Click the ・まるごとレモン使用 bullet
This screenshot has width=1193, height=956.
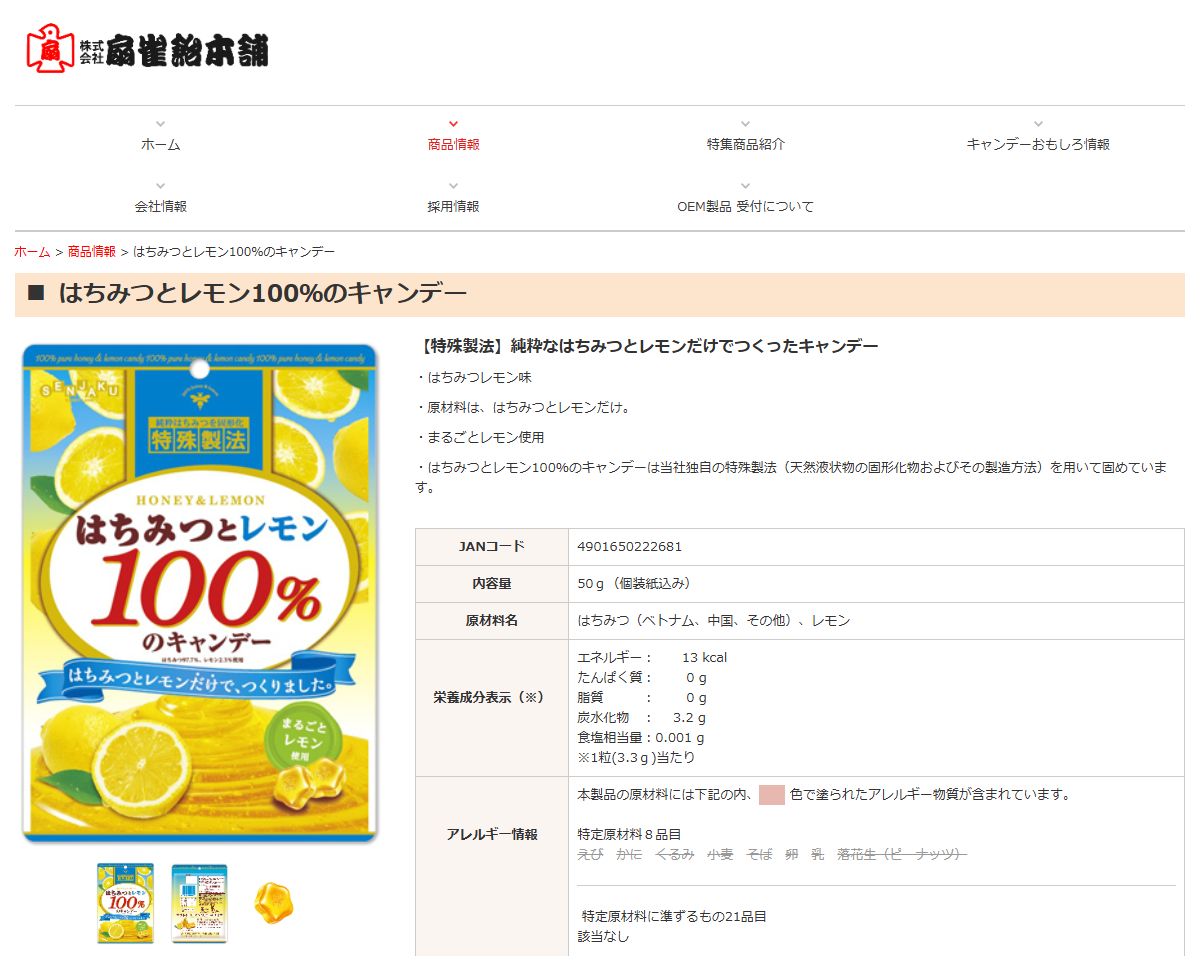(x=480, y=437)
